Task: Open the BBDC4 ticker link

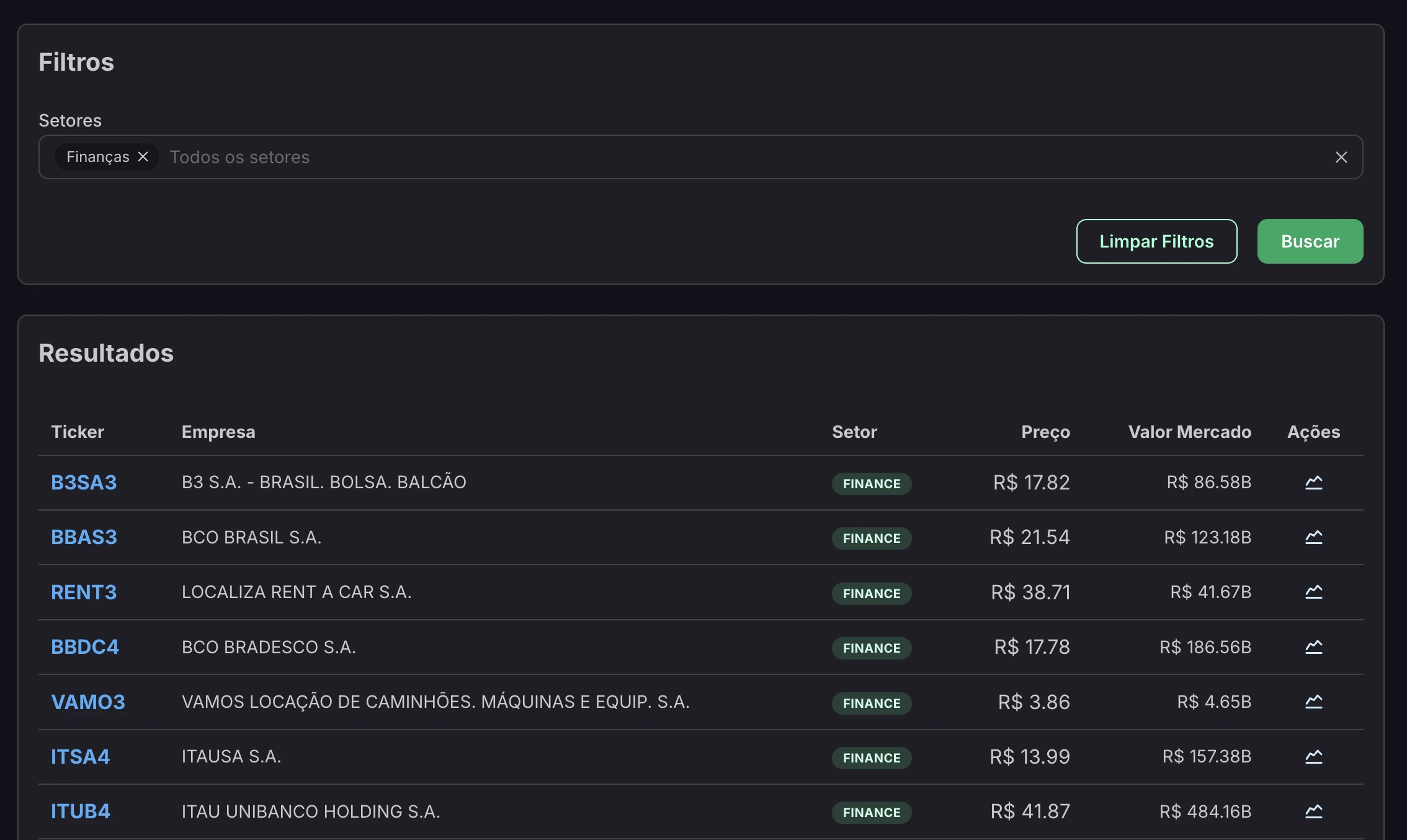Action: (85, 646)
